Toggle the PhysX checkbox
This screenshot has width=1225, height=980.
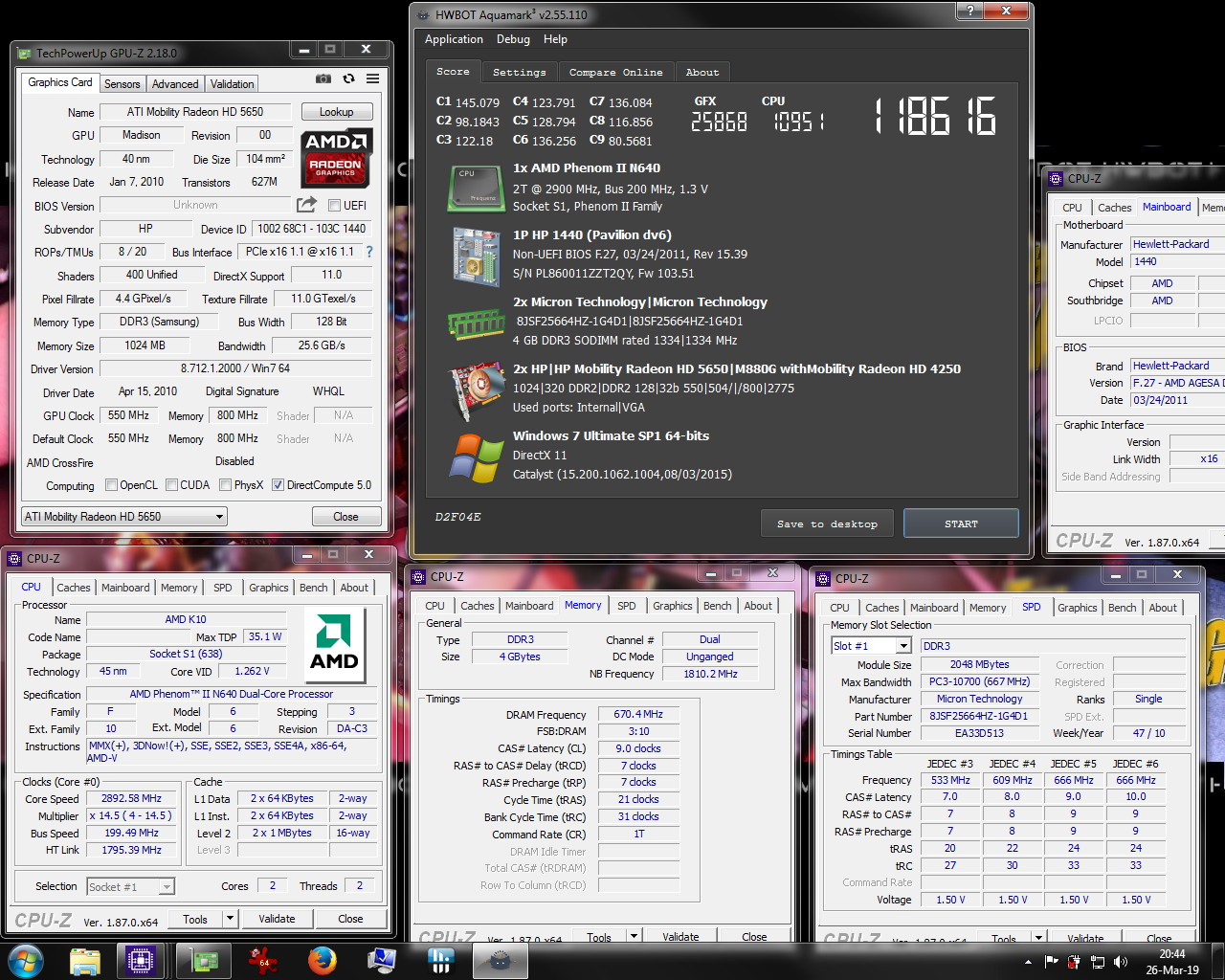click(226, 485)
